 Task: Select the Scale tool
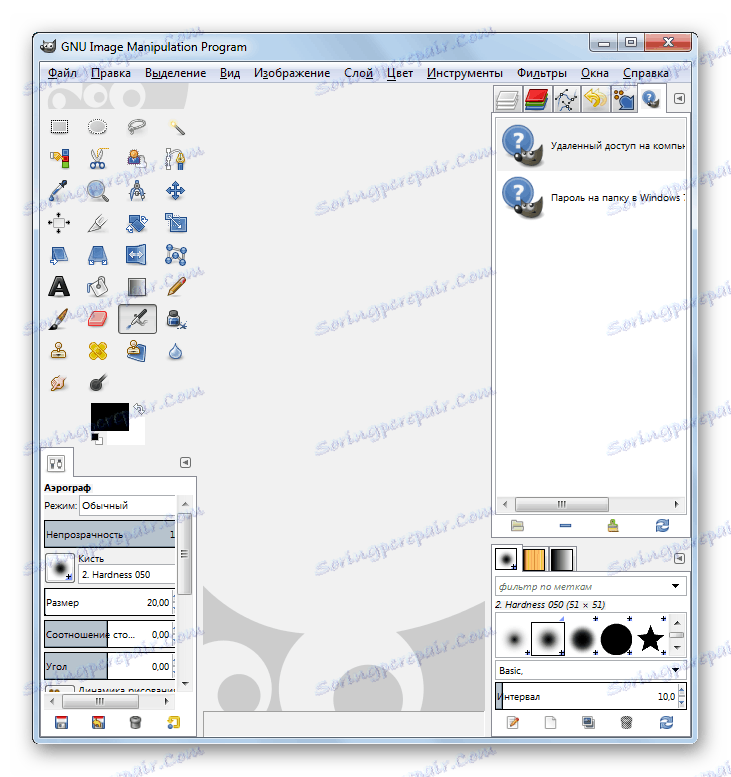click(175, 223)
